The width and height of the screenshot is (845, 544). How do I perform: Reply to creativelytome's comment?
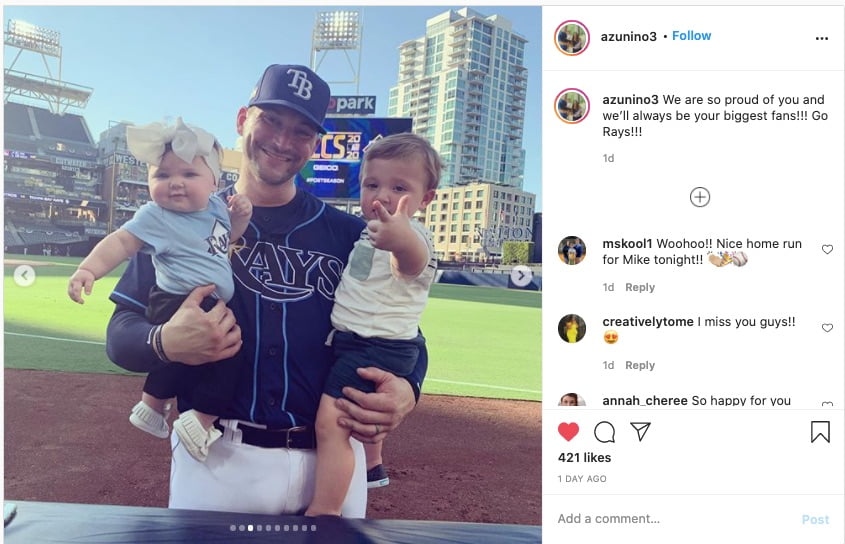640,365
